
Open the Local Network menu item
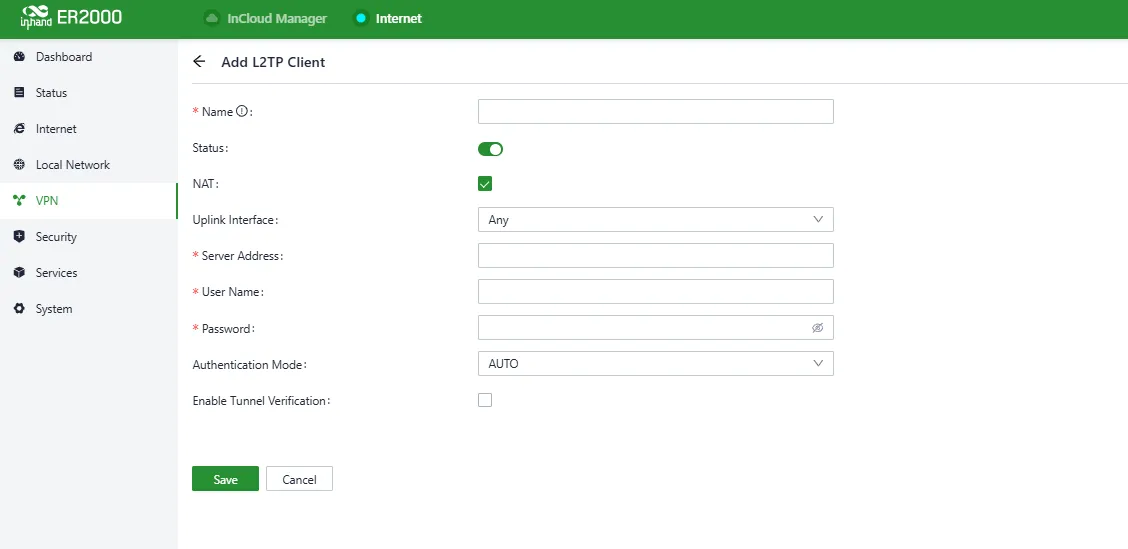88,165
